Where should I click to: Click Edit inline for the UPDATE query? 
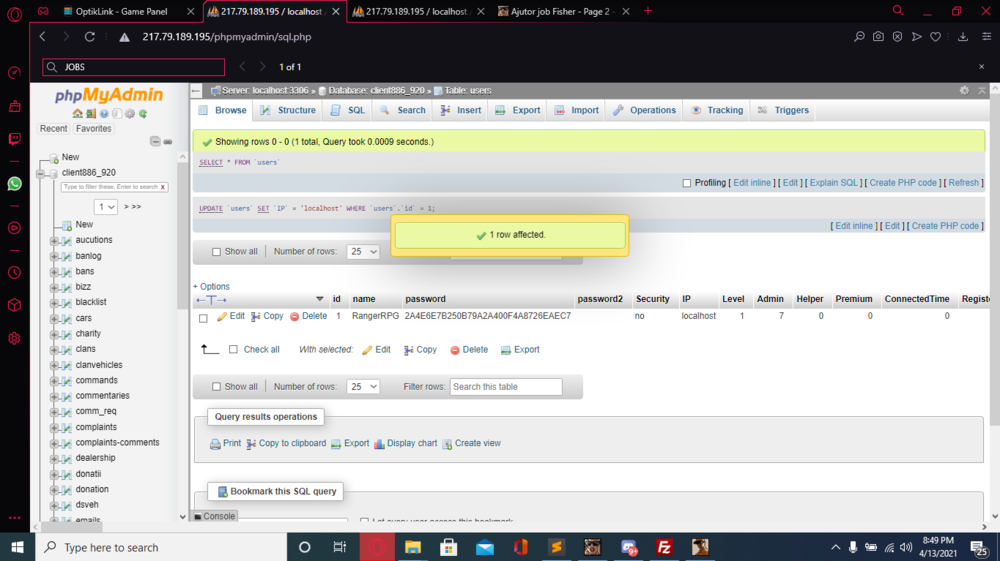(x=854, y=226)
